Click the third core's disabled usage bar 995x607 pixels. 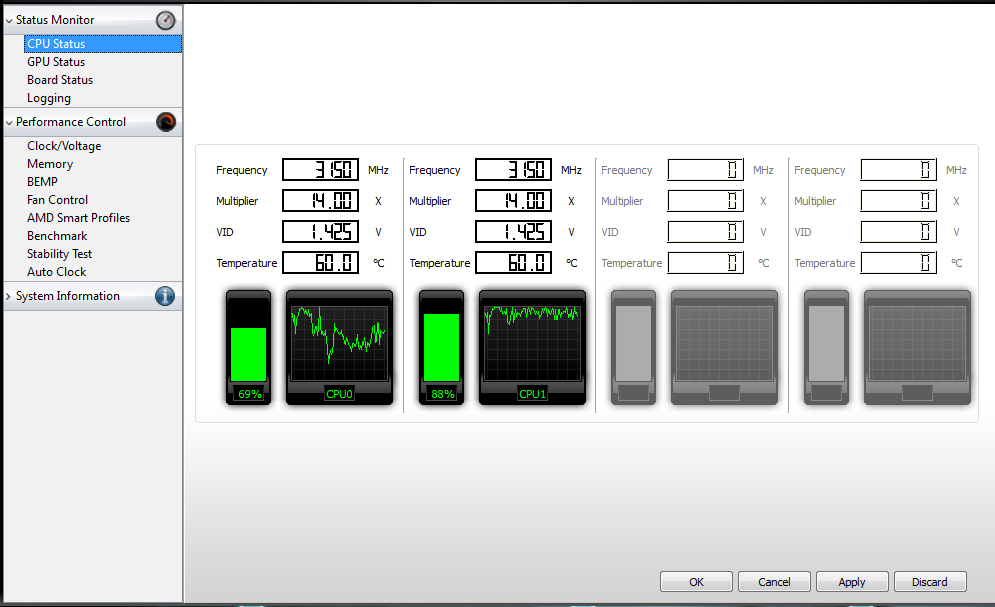coord(633,347)
